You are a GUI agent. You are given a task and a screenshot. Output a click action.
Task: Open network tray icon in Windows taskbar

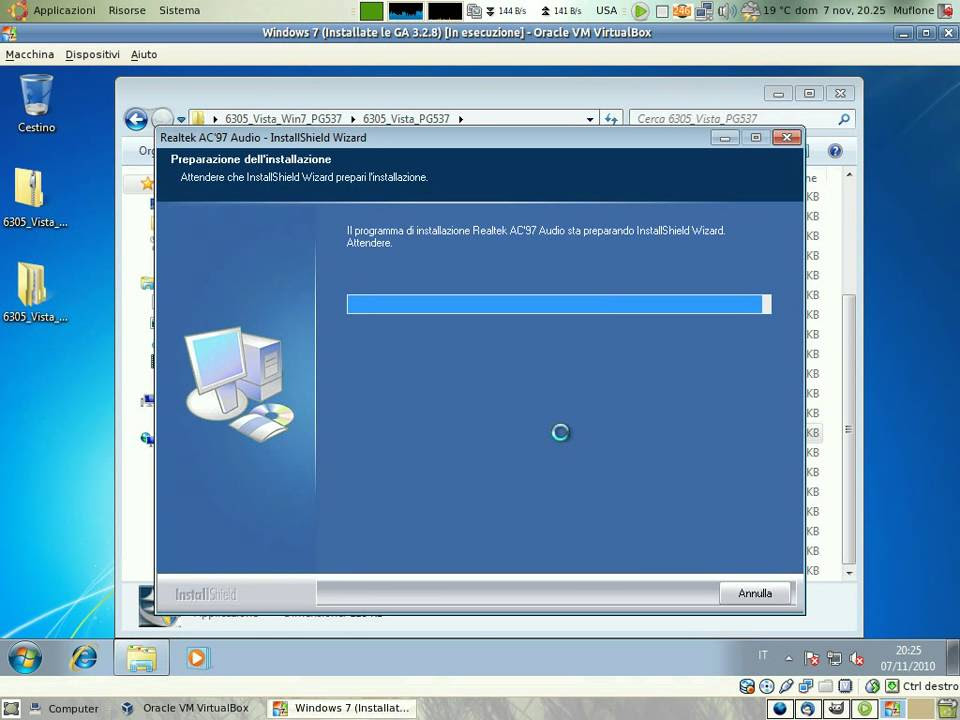tap(834, 659)
